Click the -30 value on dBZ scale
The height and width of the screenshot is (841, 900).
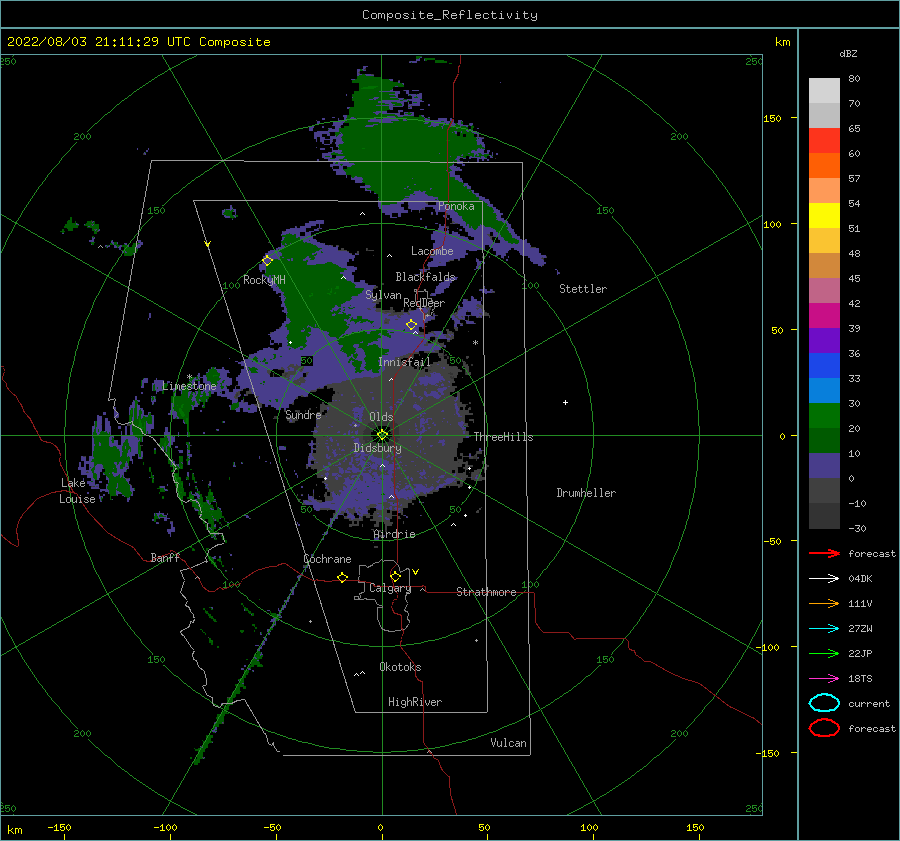point(857,528)
